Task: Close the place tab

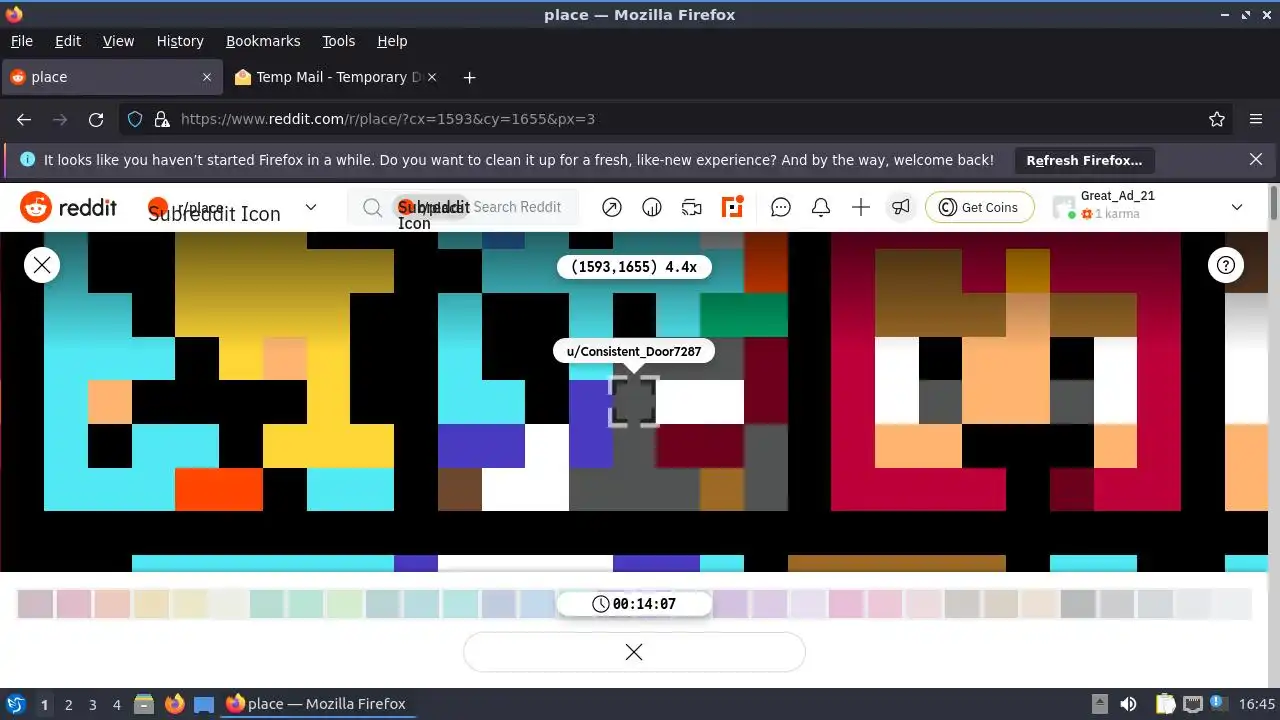Action: coord(207,77)
